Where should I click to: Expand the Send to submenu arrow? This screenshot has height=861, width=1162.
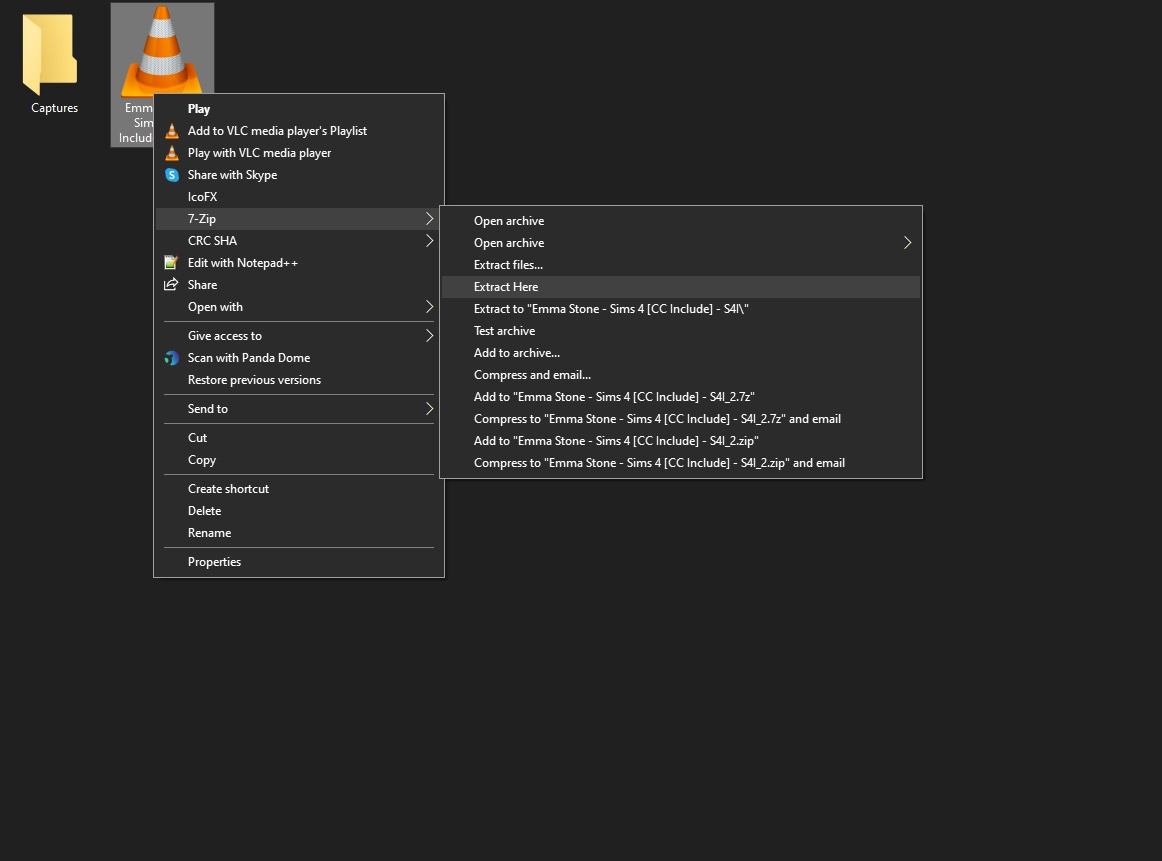(429, 409)
